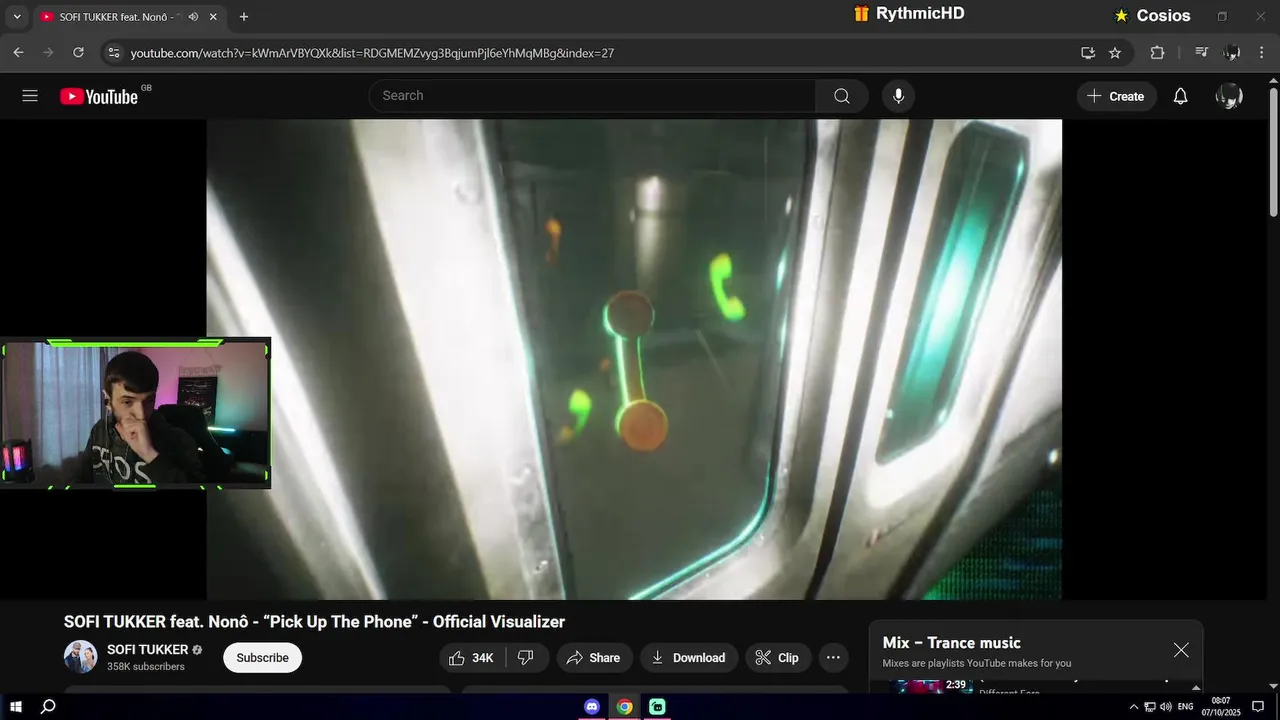Open the Mix – Trance music playlist title
This screenshot has height=720, width=1280.
(x=951, y=643)
